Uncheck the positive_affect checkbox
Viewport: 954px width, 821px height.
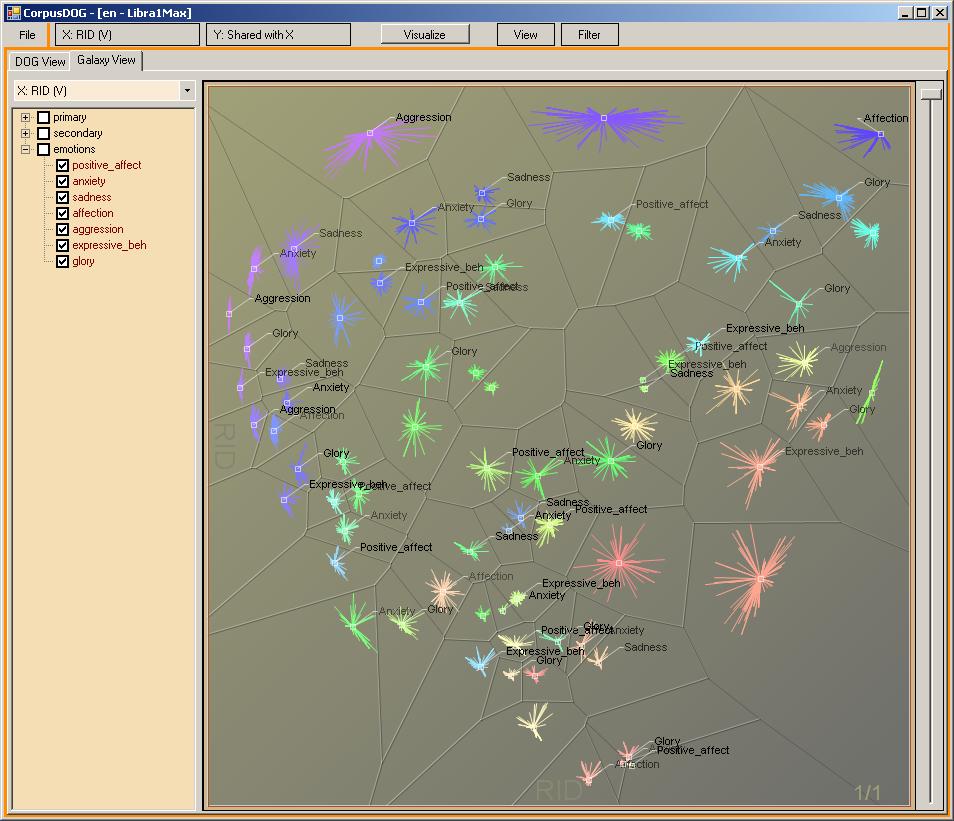point(63,165)
